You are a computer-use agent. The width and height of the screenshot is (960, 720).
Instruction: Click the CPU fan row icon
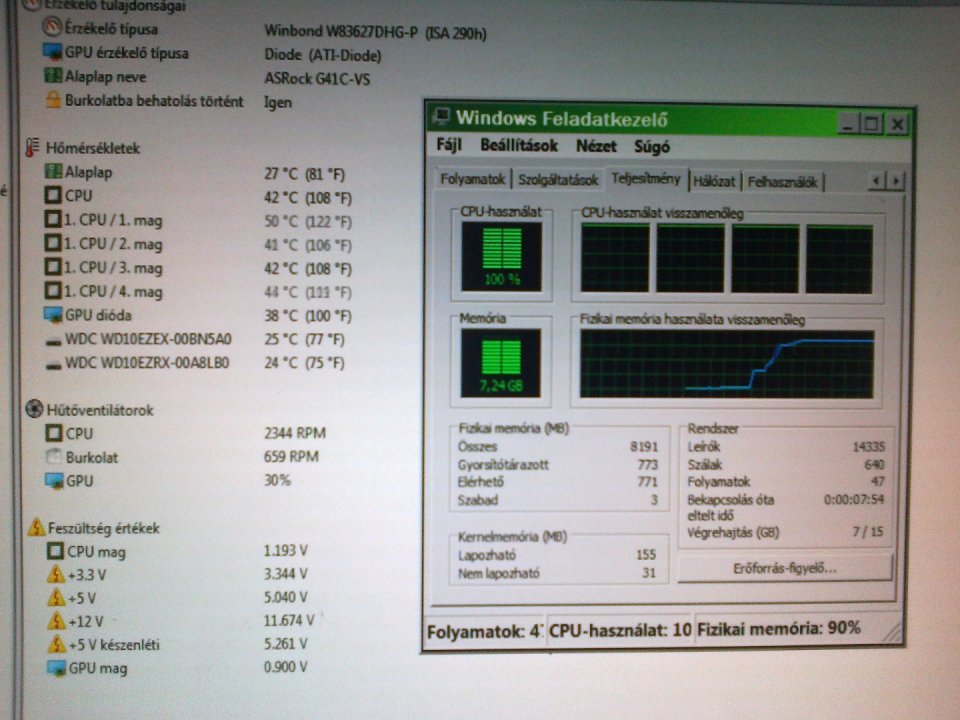click(54, 433)
